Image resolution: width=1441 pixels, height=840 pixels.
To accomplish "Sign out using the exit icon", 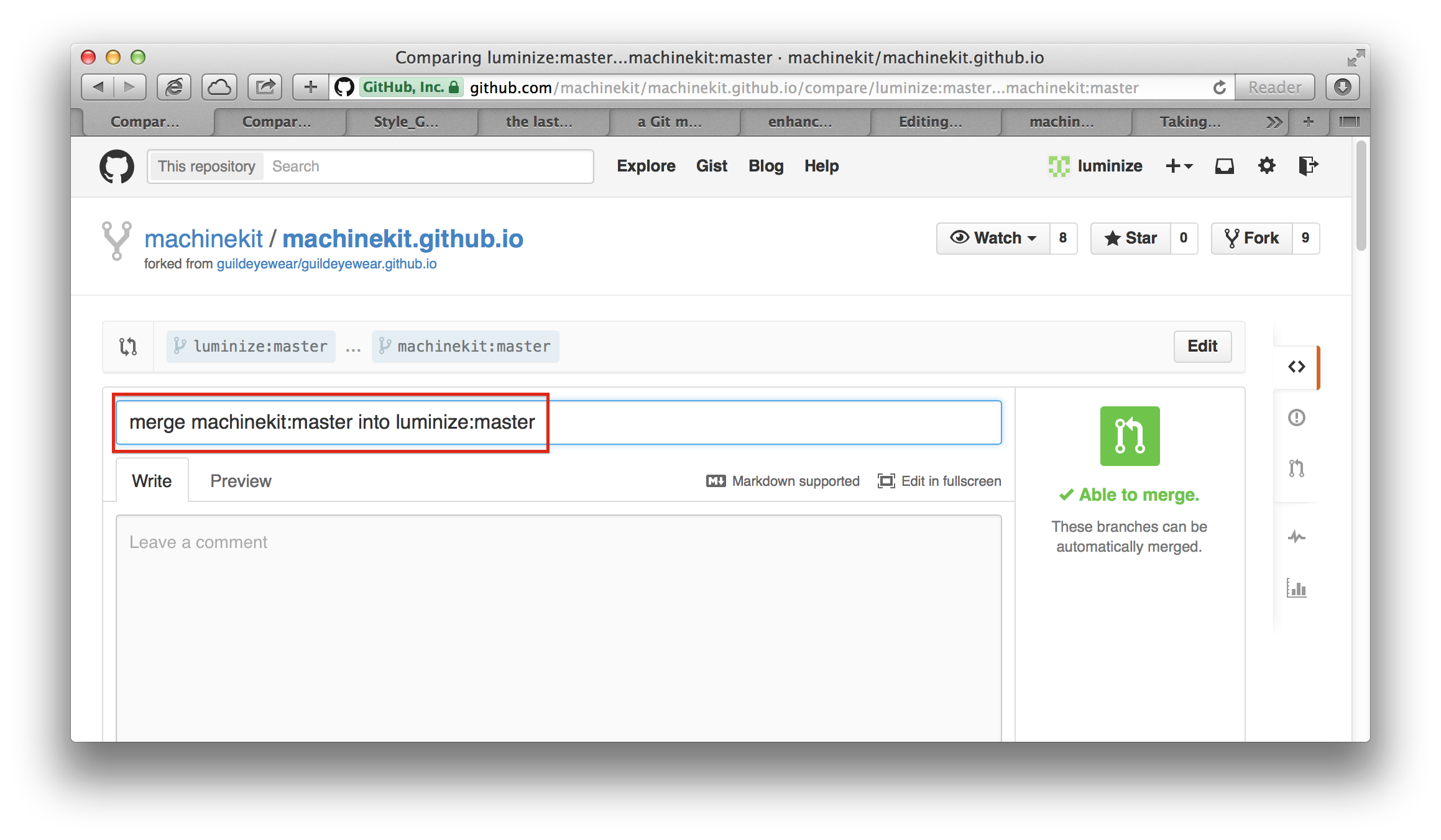I will point(1308,166).
